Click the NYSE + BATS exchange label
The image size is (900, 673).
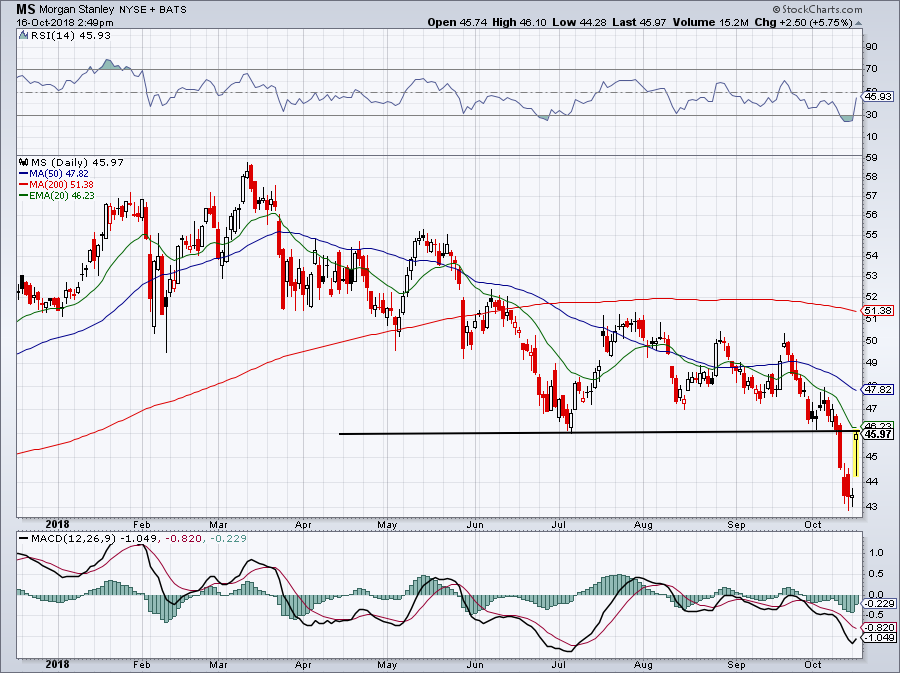153,10
